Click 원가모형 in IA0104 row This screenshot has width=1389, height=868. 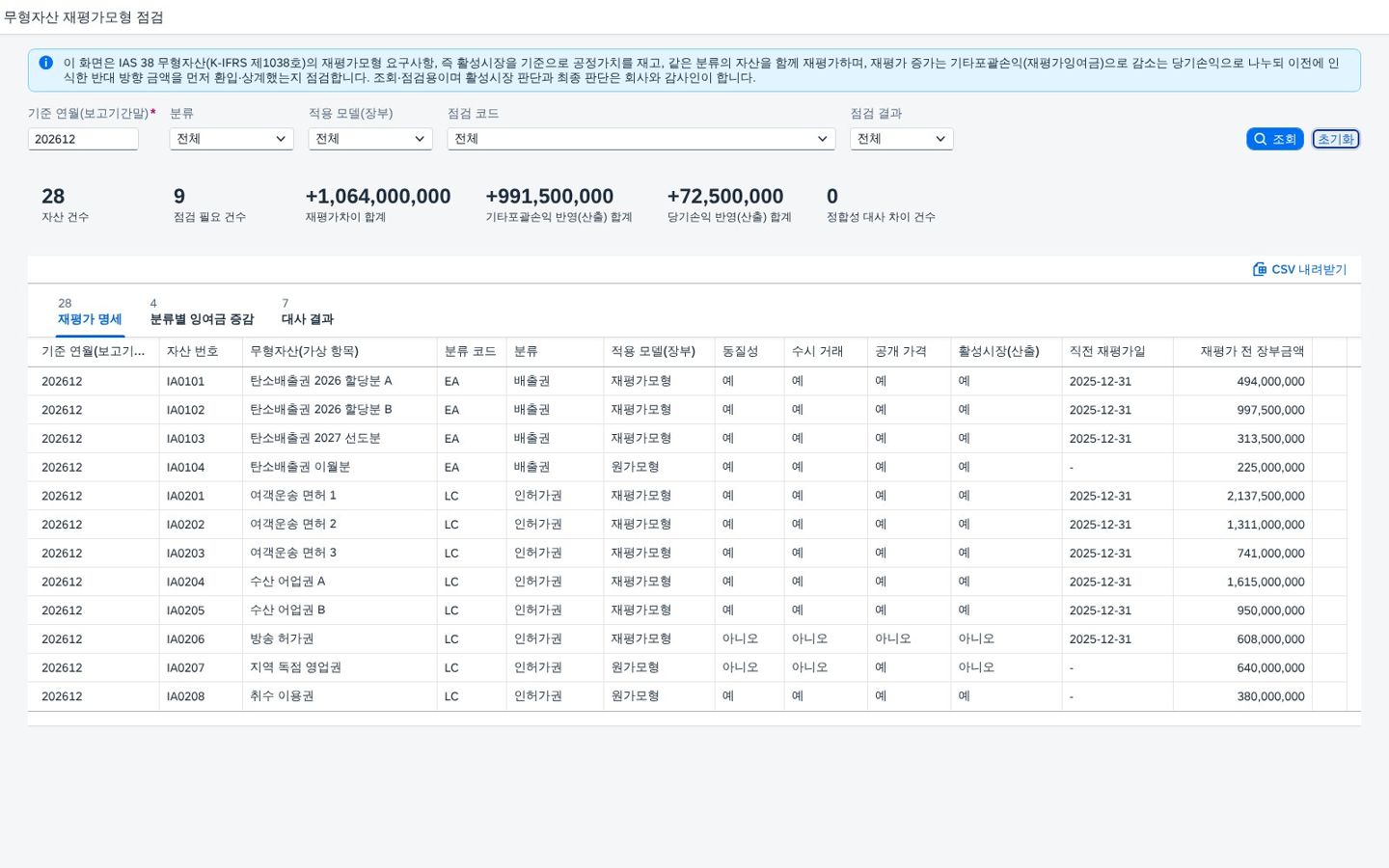(x=659, y=467)
